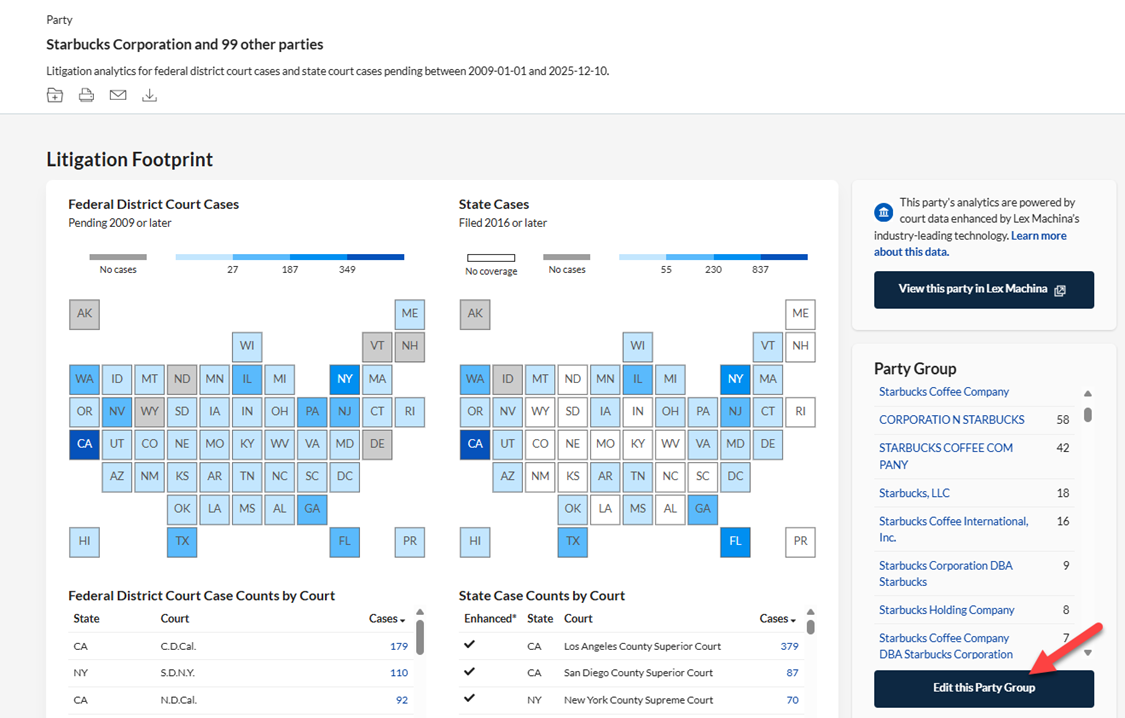Click the add to folder icon
The width and height of the screenshot is (1125, 718).
(55, 95)
